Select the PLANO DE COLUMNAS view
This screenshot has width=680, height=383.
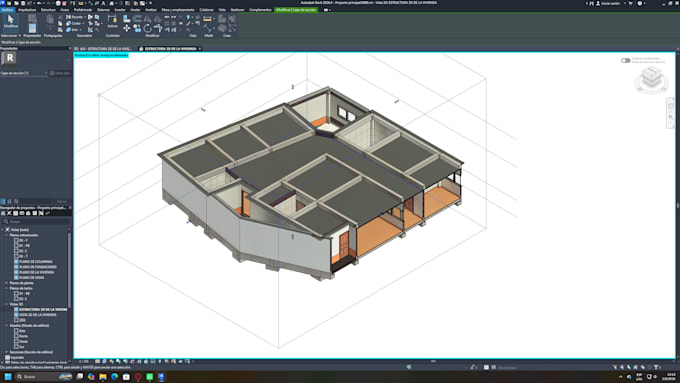coord(36,262)
